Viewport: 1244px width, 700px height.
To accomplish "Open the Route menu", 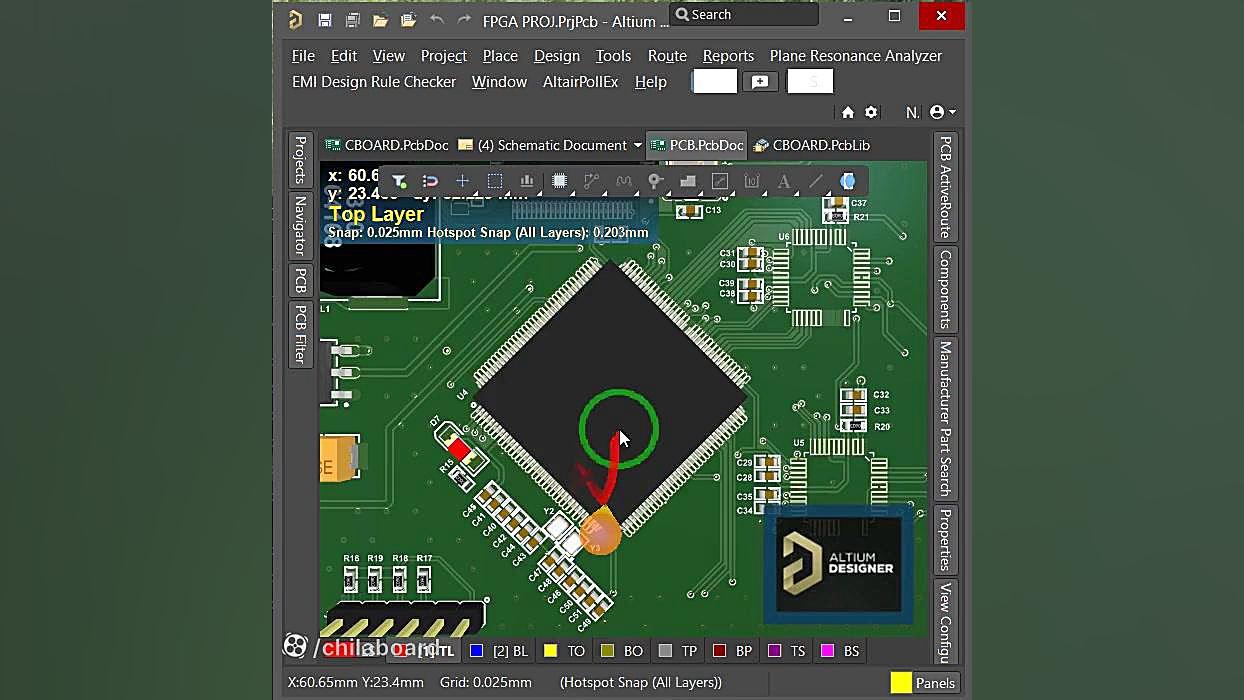I will pos(667,56).
